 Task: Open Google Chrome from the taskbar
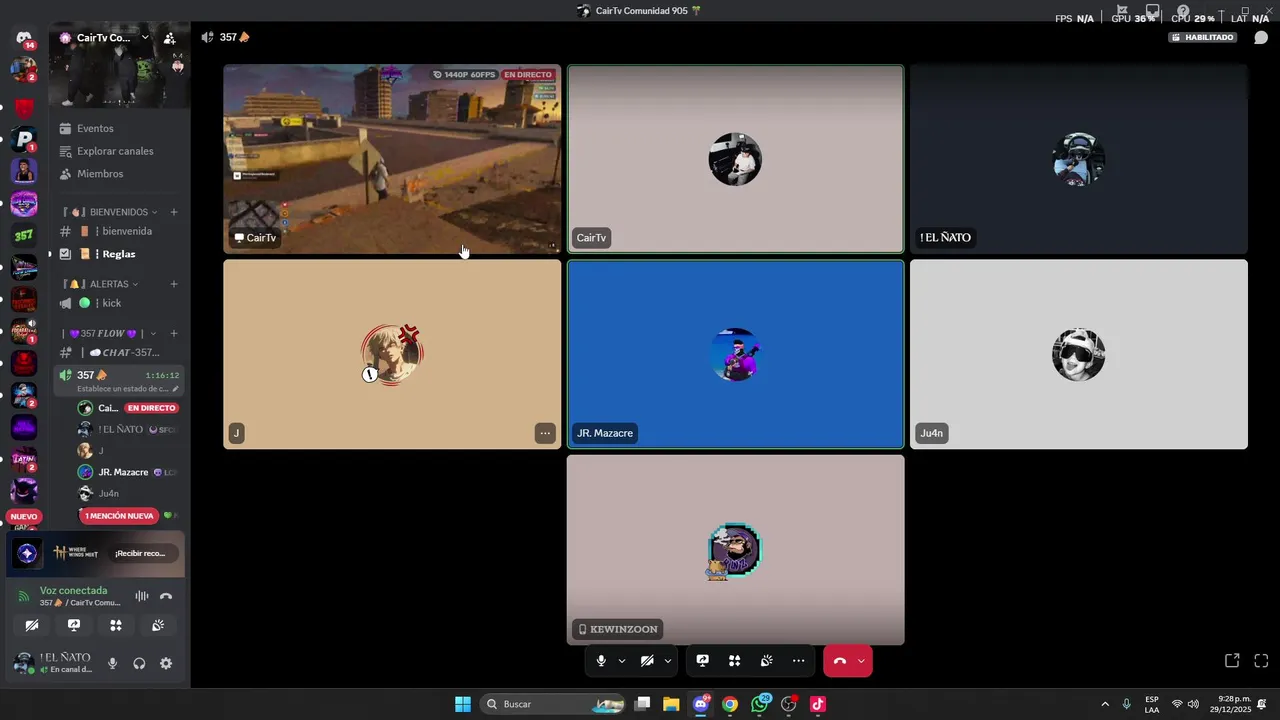(730, 704)
